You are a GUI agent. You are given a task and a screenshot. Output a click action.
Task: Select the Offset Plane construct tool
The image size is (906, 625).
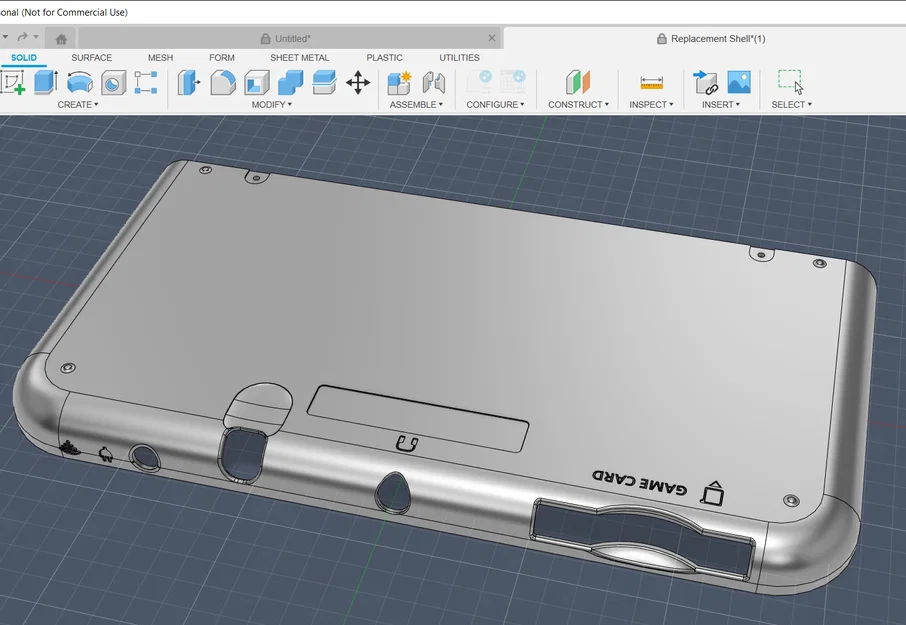click(578, 83)
